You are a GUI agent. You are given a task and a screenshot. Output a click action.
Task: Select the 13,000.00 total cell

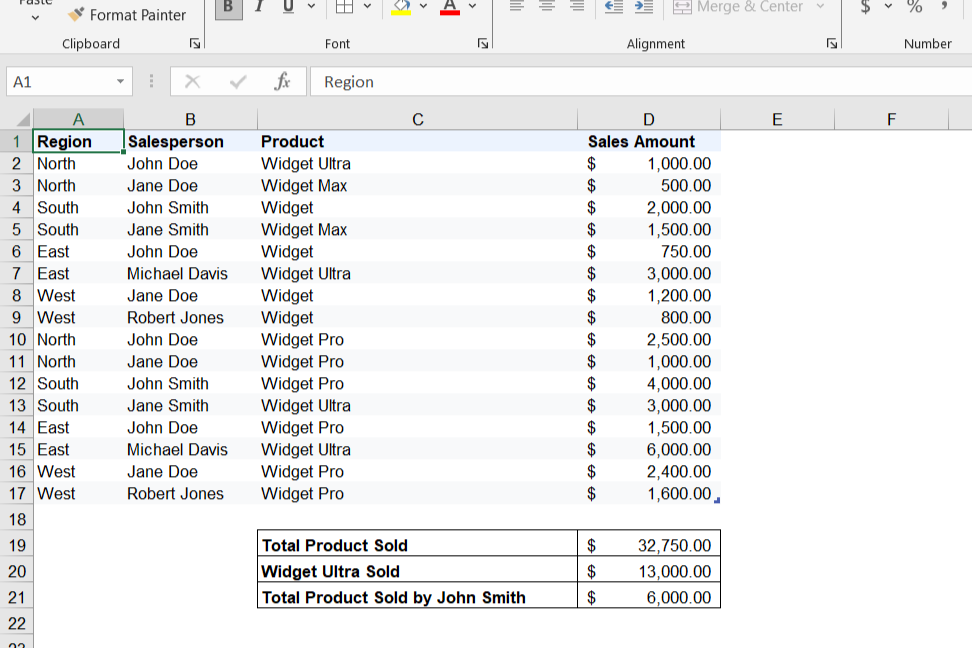(x=648, y=571)
